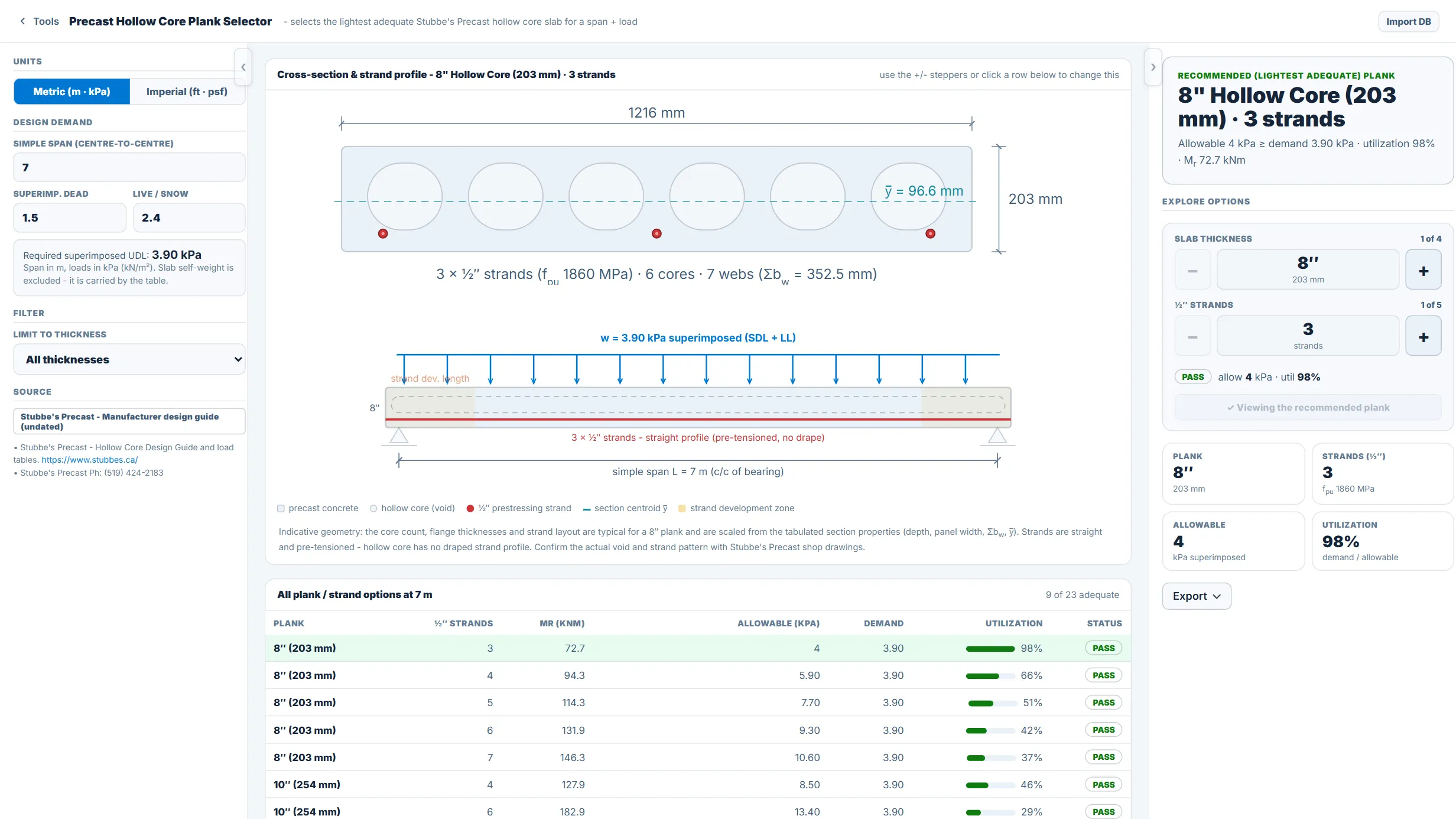Click Import DB button
This screenshot has height=819, width=1456.
click(x=1408, y=22)
